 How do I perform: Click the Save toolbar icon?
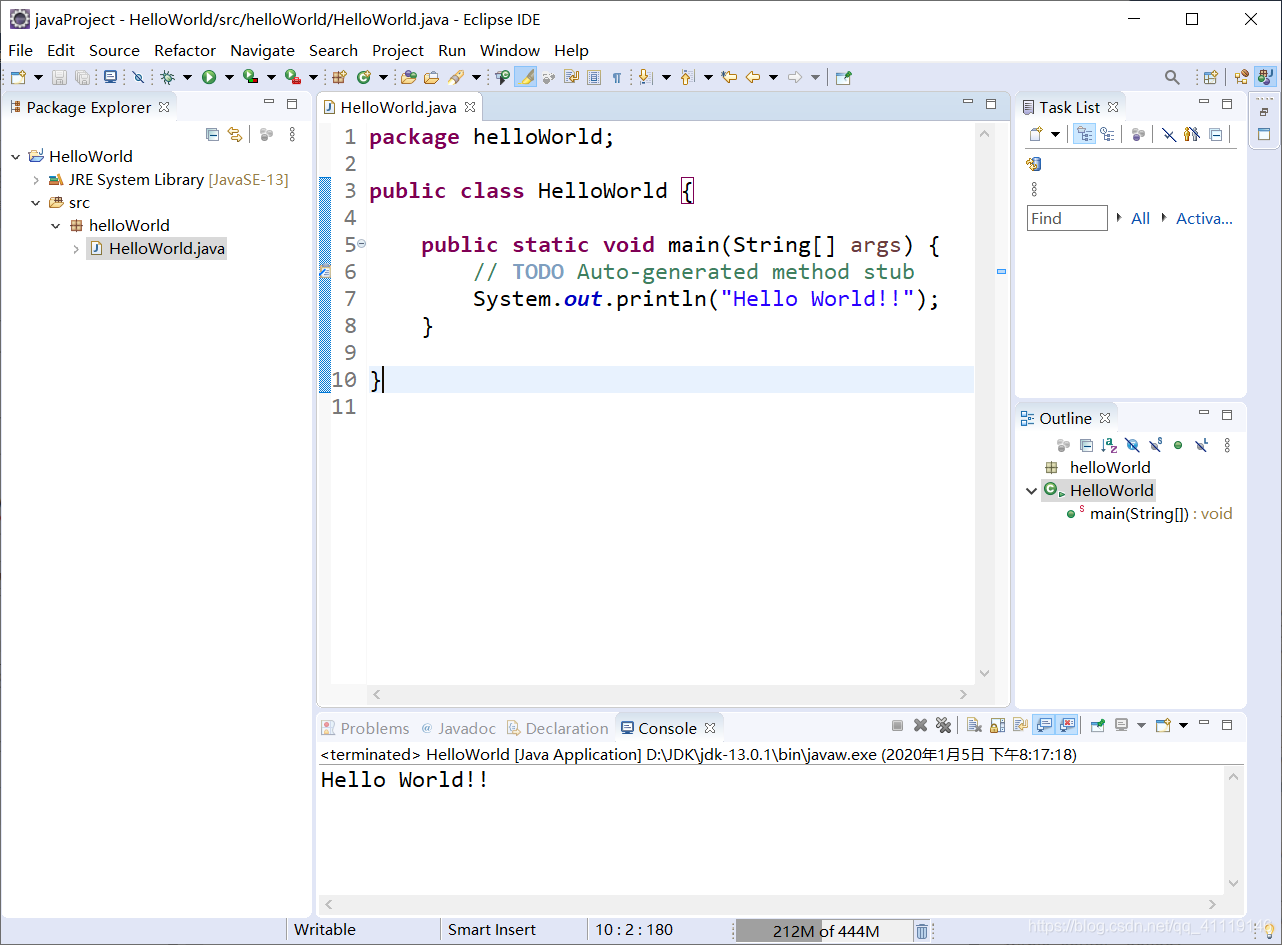[x=60, y=77]
